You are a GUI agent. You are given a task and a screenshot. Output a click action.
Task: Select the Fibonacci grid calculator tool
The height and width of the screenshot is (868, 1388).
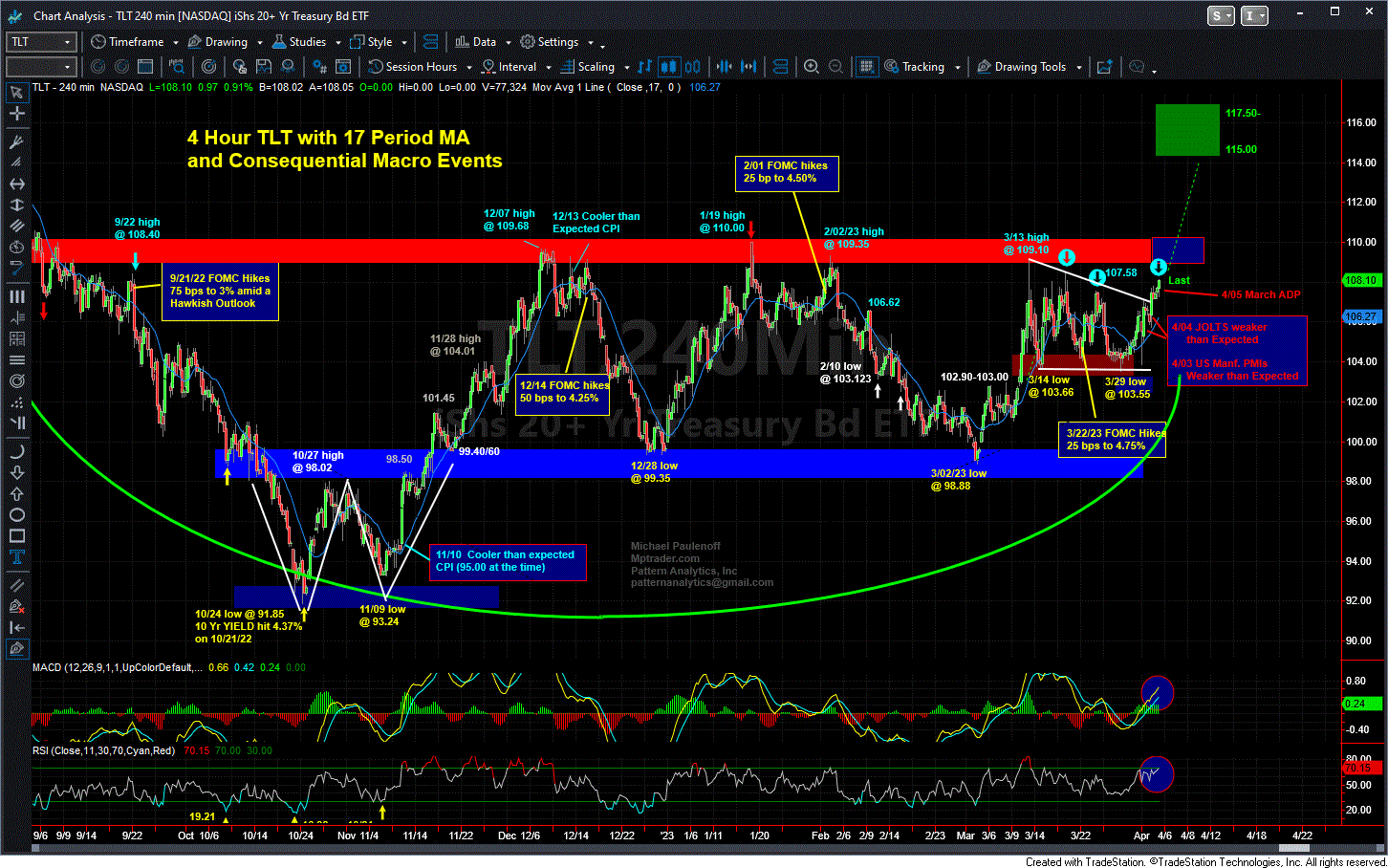16,338
